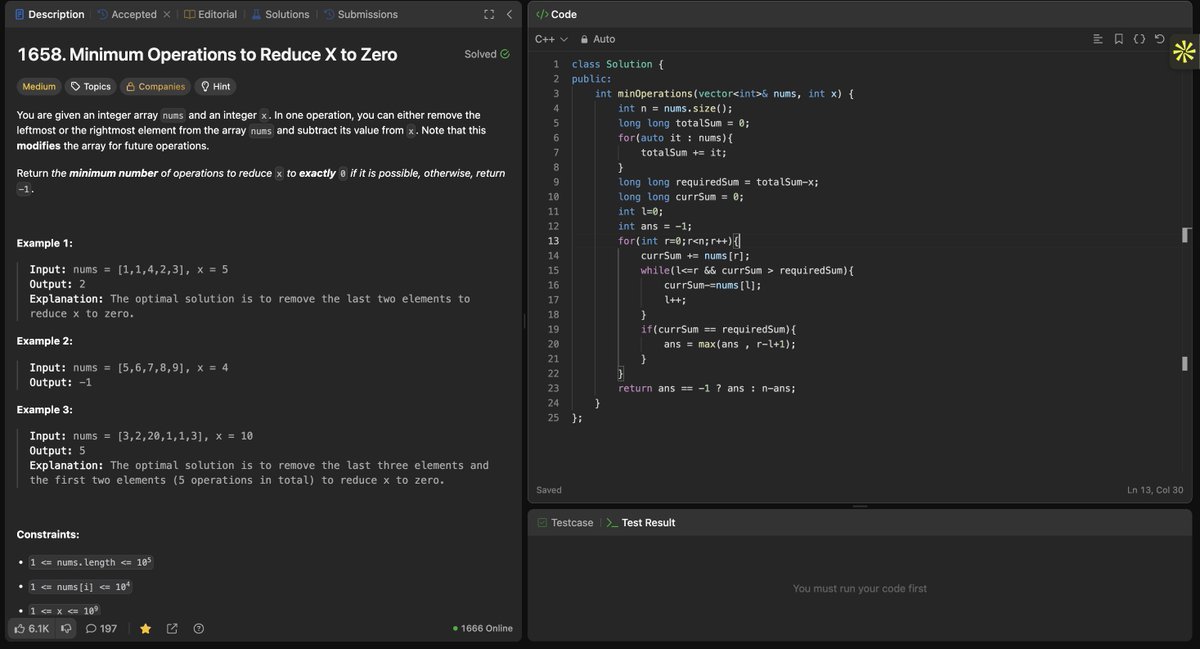Screen dimensions: 1200x649
Task: Switch to the Description tab
Action: tap(48, 14)
